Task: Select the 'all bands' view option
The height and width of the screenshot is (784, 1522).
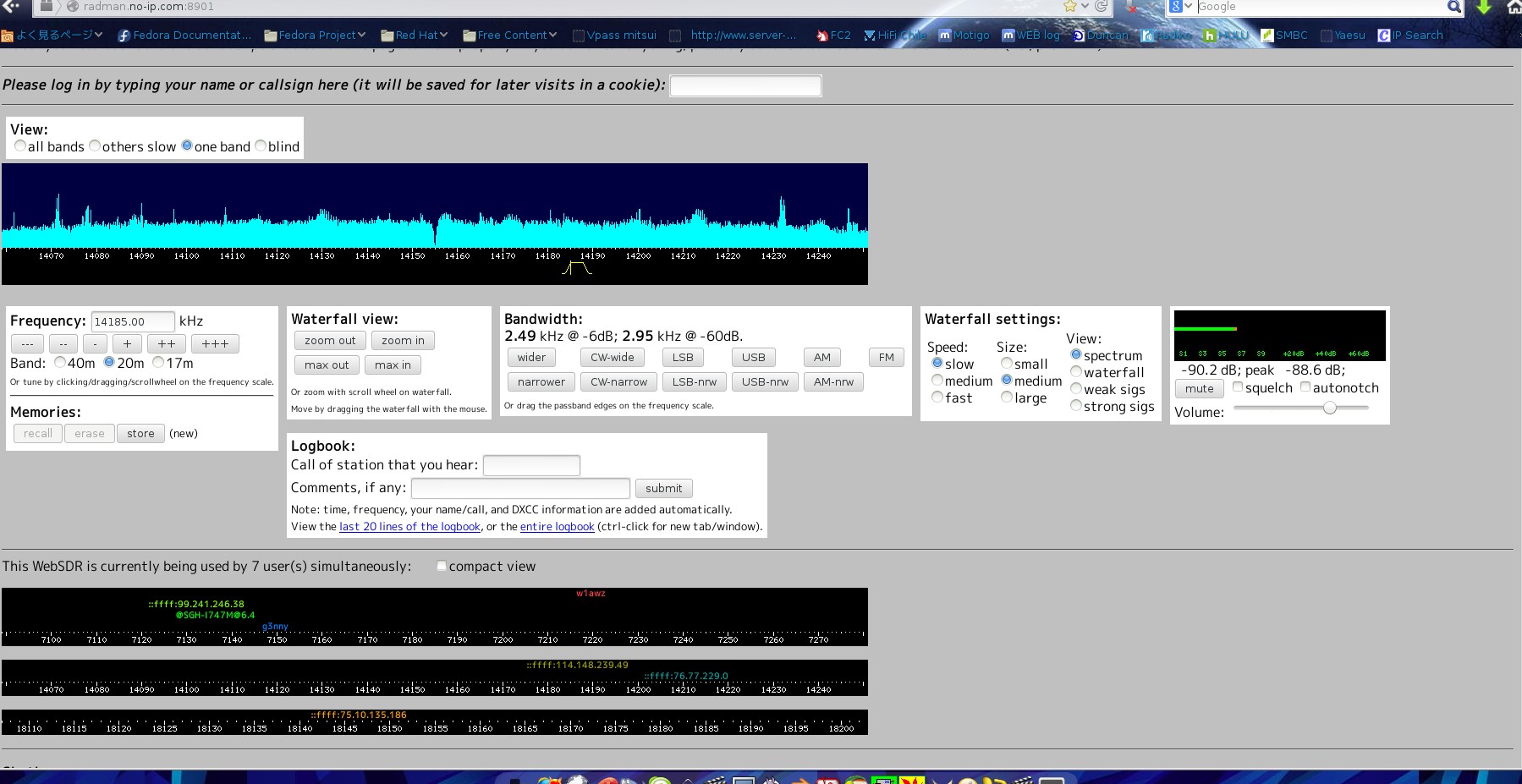Action: coord(20,146)
